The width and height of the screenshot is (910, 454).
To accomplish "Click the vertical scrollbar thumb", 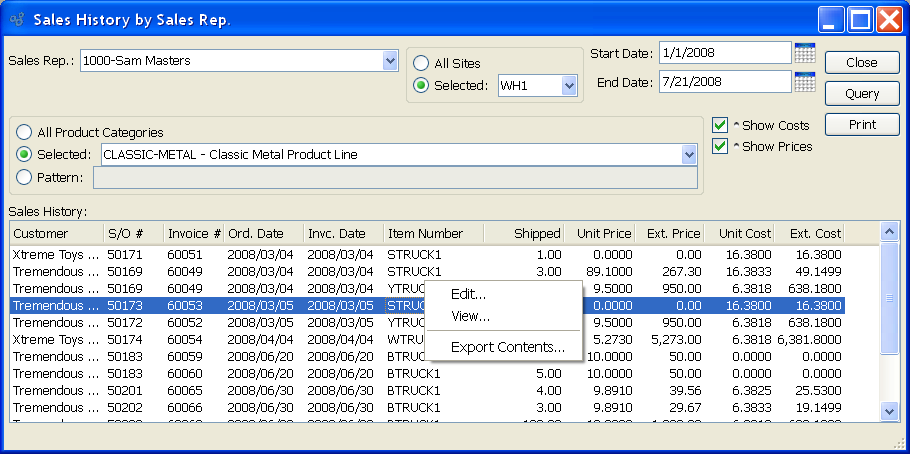I will click(889, 298).
